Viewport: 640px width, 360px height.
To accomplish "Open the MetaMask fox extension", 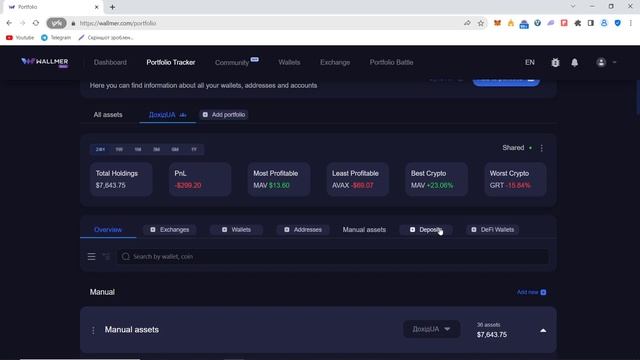I will point(497,23).
